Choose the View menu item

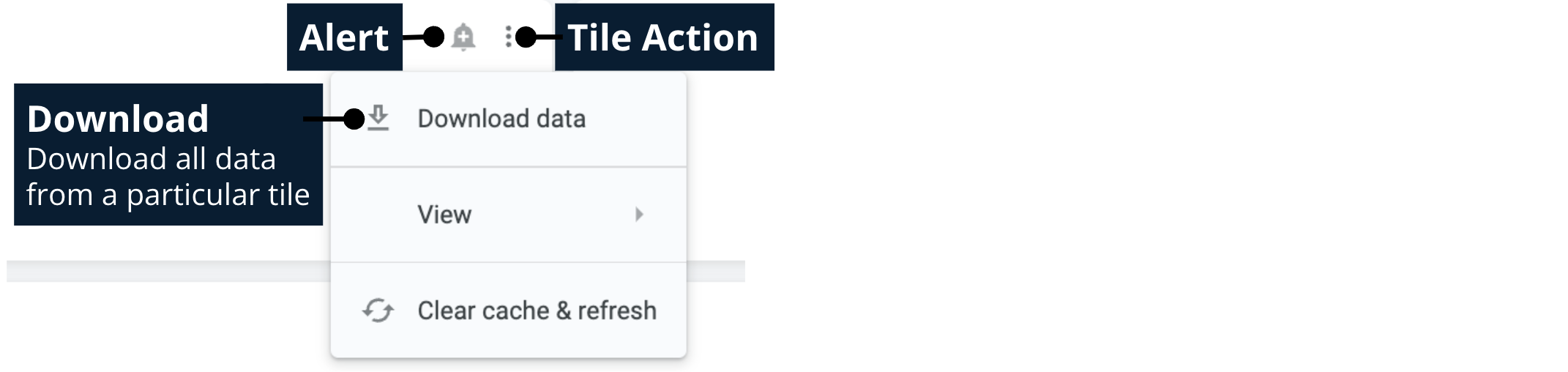(444, 215)
